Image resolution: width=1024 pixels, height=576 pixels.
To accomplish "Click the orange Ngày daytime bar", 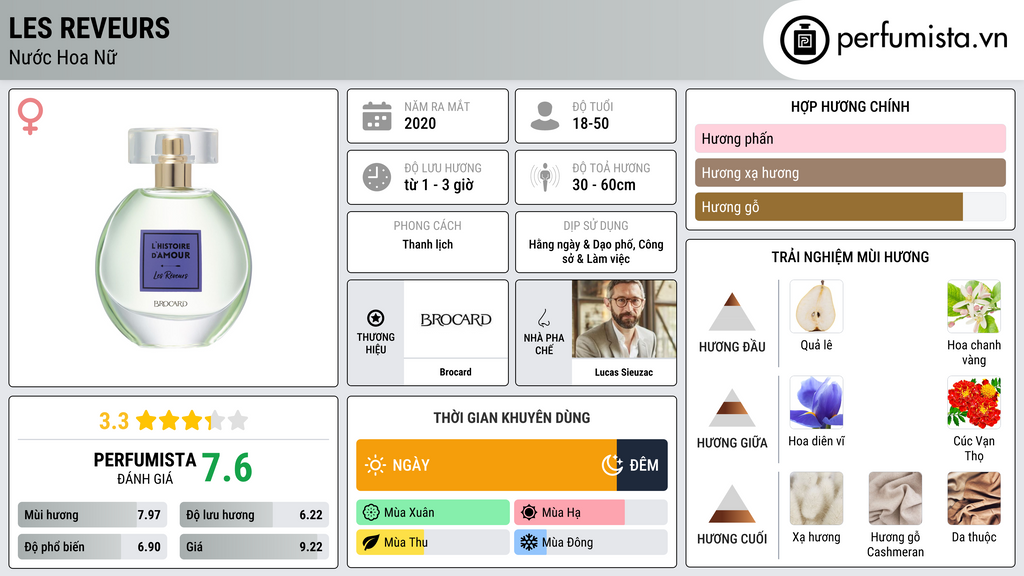I will [x=487, y=465].
